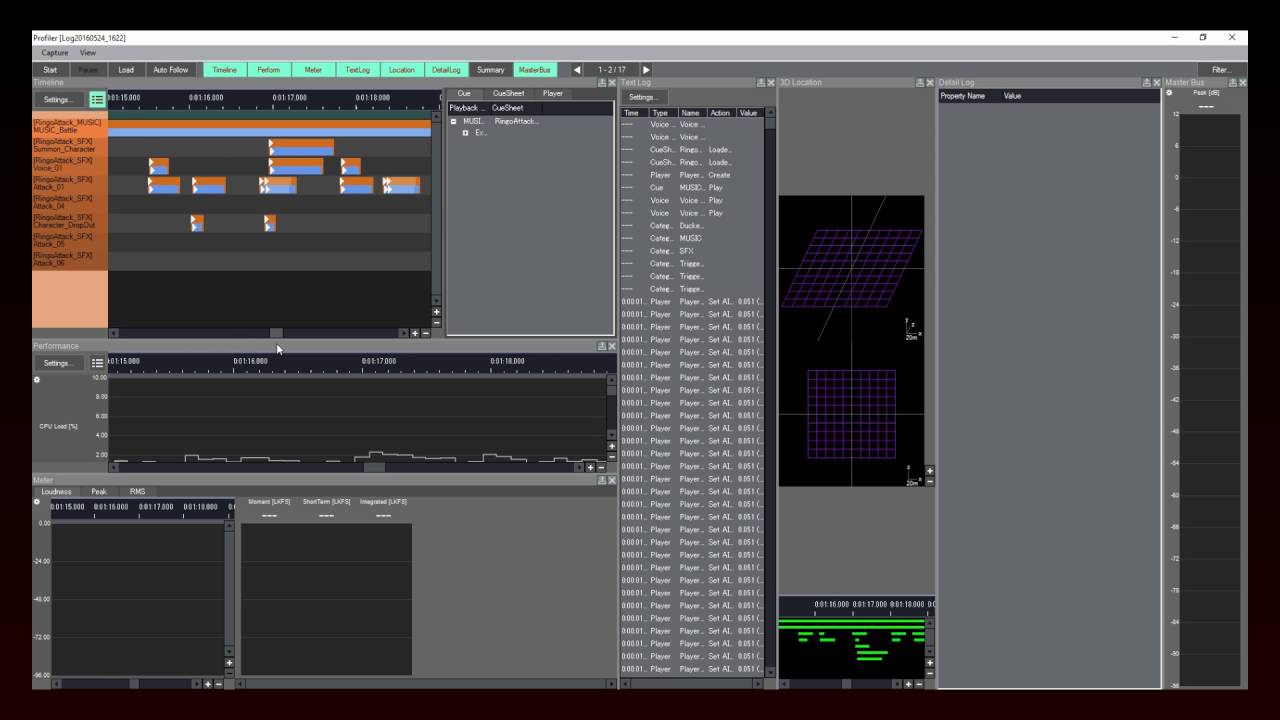This screenshot has width=1280, height=720.
Task: Select the Summon_Character clip in timeline
Action: (301, 146)
